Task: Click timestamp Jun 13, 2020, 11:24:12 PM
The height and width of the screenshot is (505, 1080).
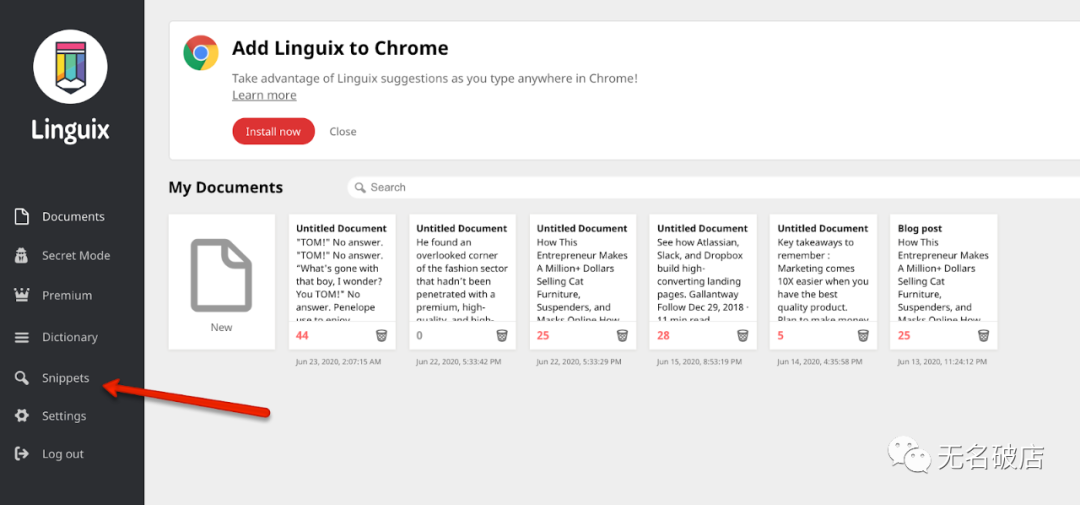Action: click(x=942, y=361)
